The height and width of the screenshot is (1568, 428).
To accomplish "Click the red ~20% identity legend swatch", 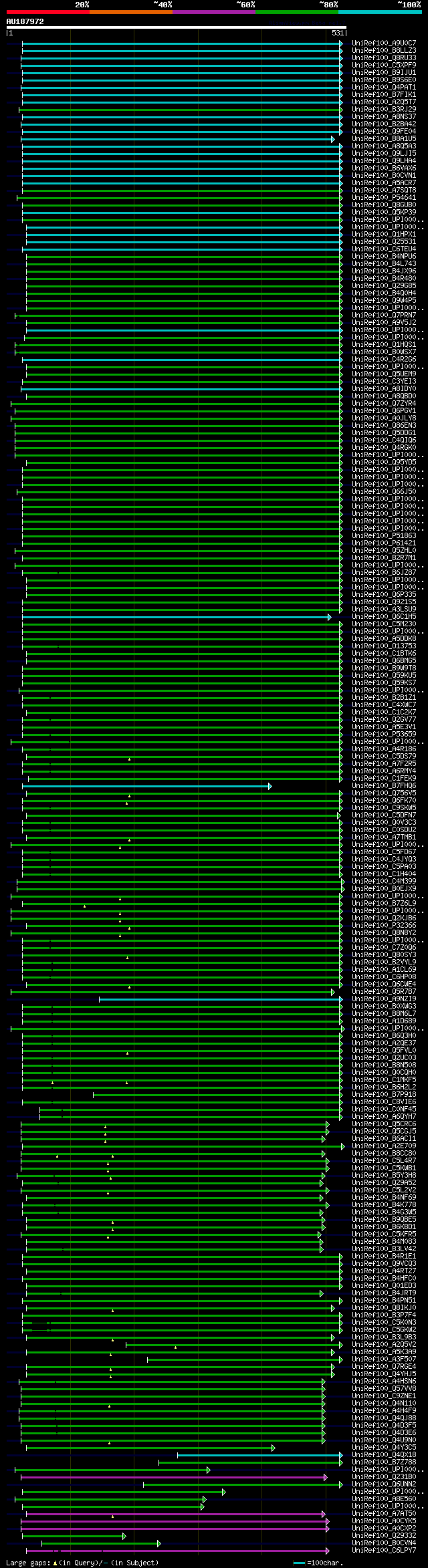I will coord(48,11).
